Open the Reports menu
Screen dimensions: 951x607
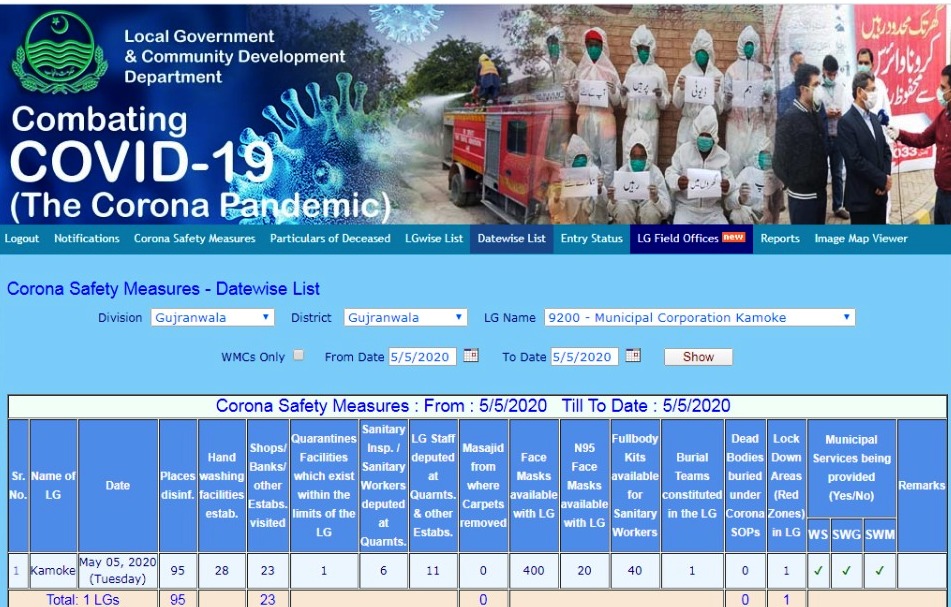tap(780, 238)
